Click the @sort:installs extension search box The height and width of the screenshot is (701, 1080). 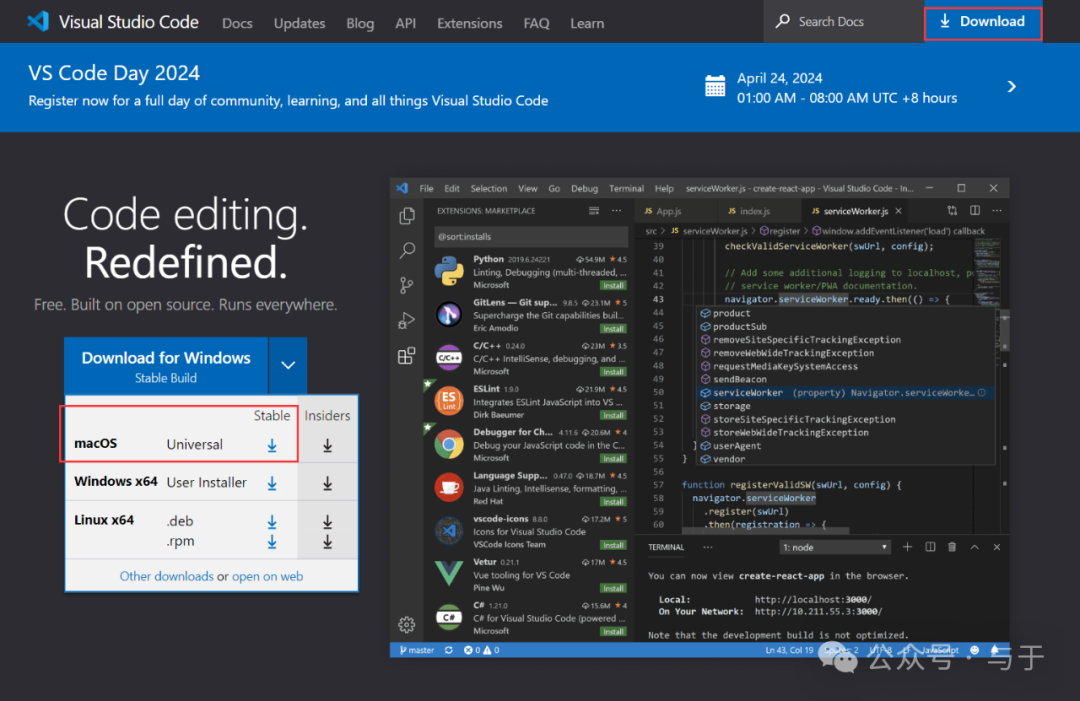click(531, 237)
